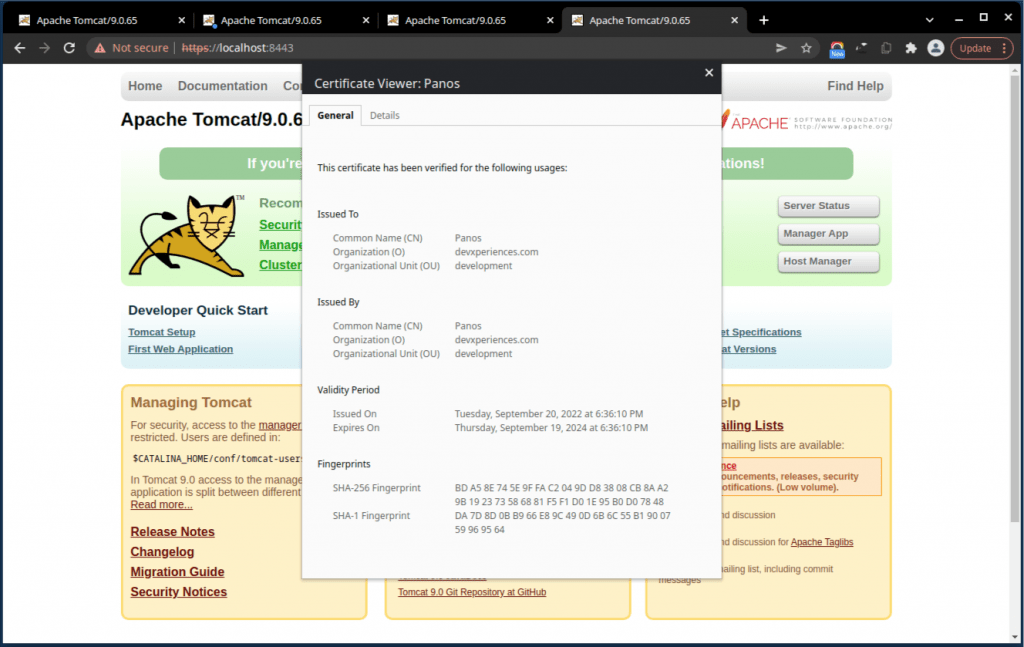Open the profile avatar menu
This screenshot has height=647, width=1024.
(936, 48)
